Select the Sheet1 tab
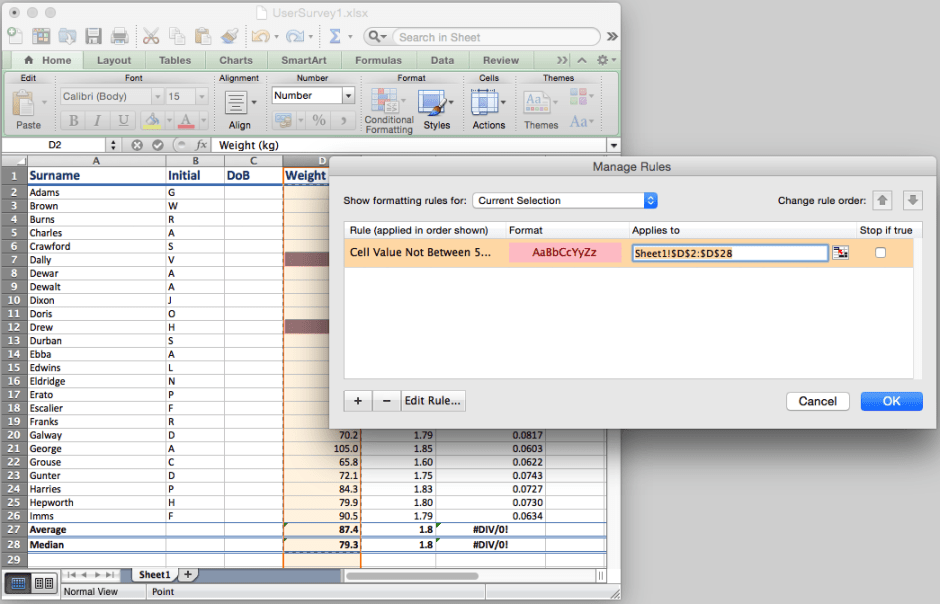The height and width of the screenshot is (604, 940). [154, 574]
